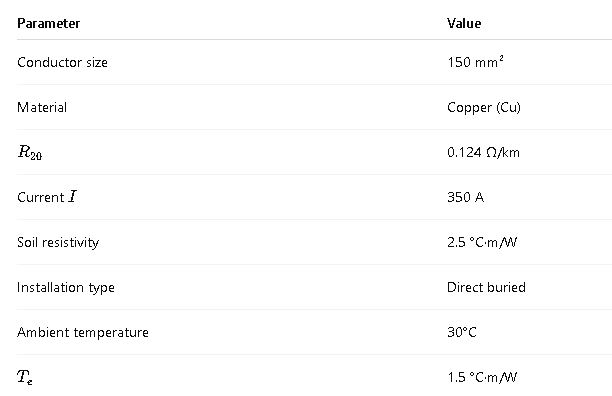Select the 2.5 °C·m/W value

point(482,242)
